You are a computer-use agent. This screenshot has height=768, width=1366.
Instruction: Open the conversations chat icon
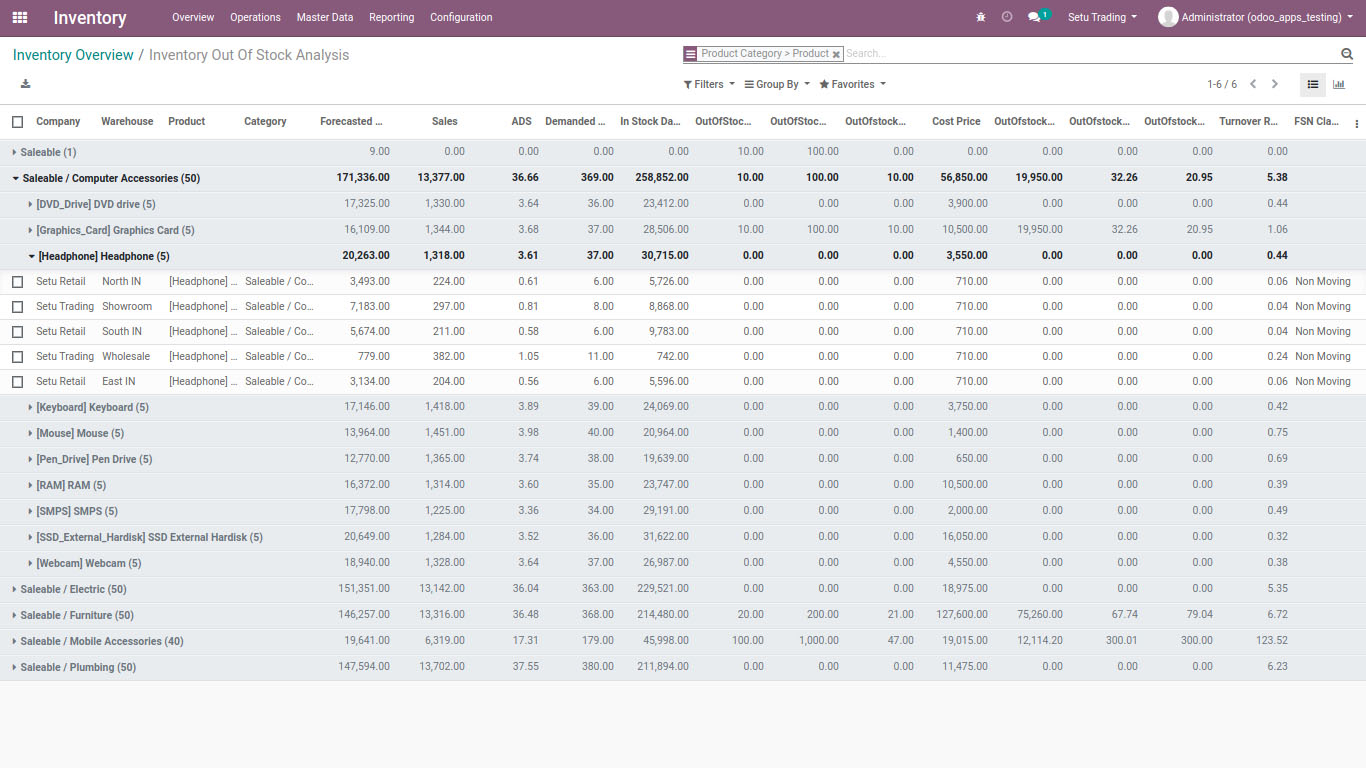click(1035, 18)
